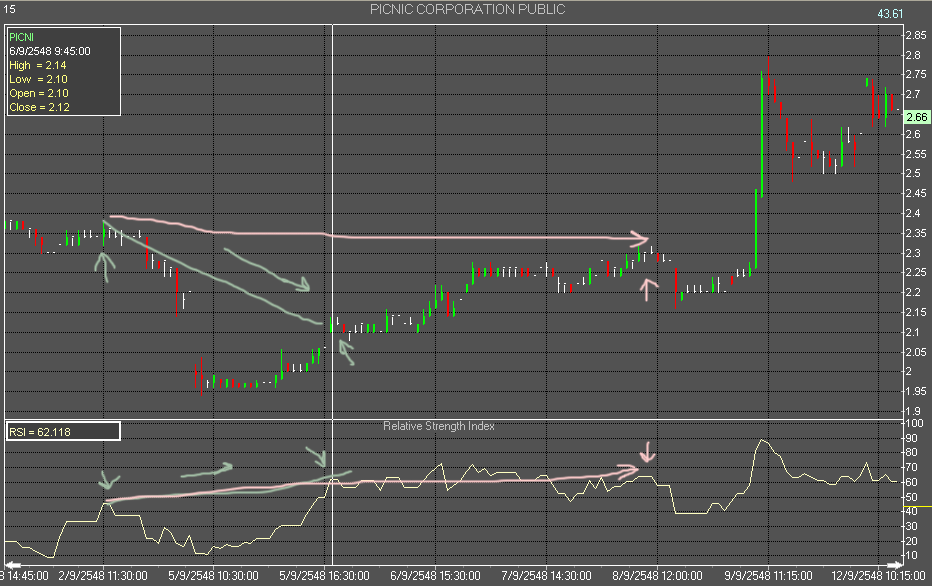Click the 2.25 label on the price axis
932x586 pixels.
pyautogui.click(x=916, y=272)
